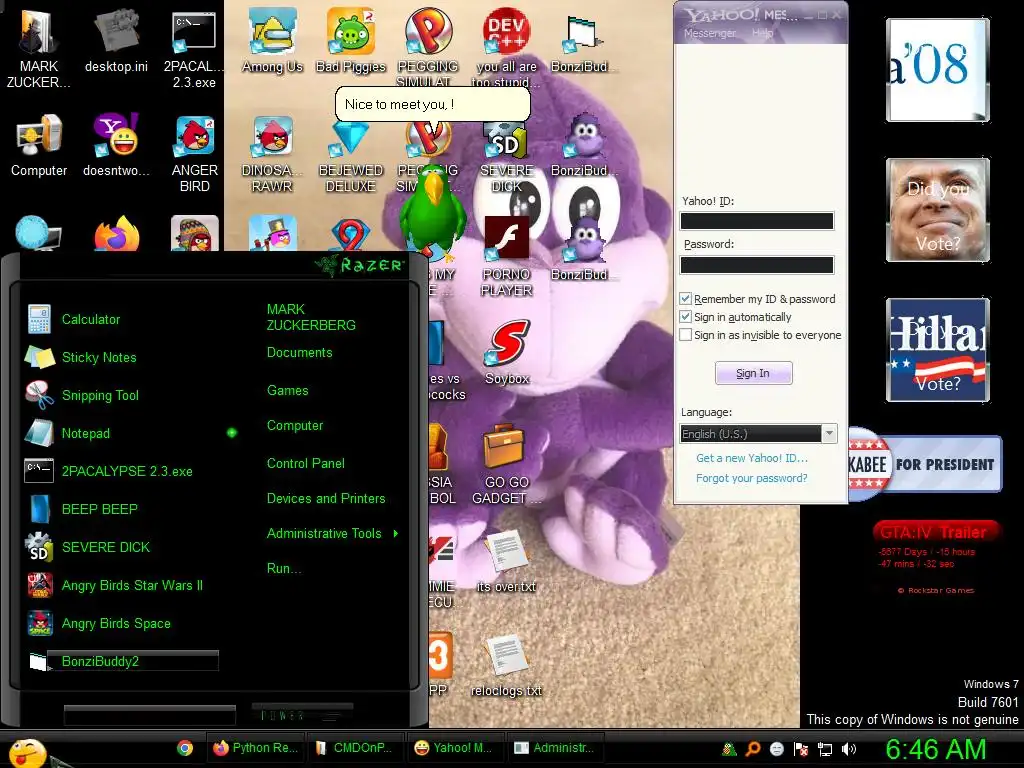This screenshot has height=768, width=1024.
Task: Open Control Panel from the Start menu
Action: [306, 464]
